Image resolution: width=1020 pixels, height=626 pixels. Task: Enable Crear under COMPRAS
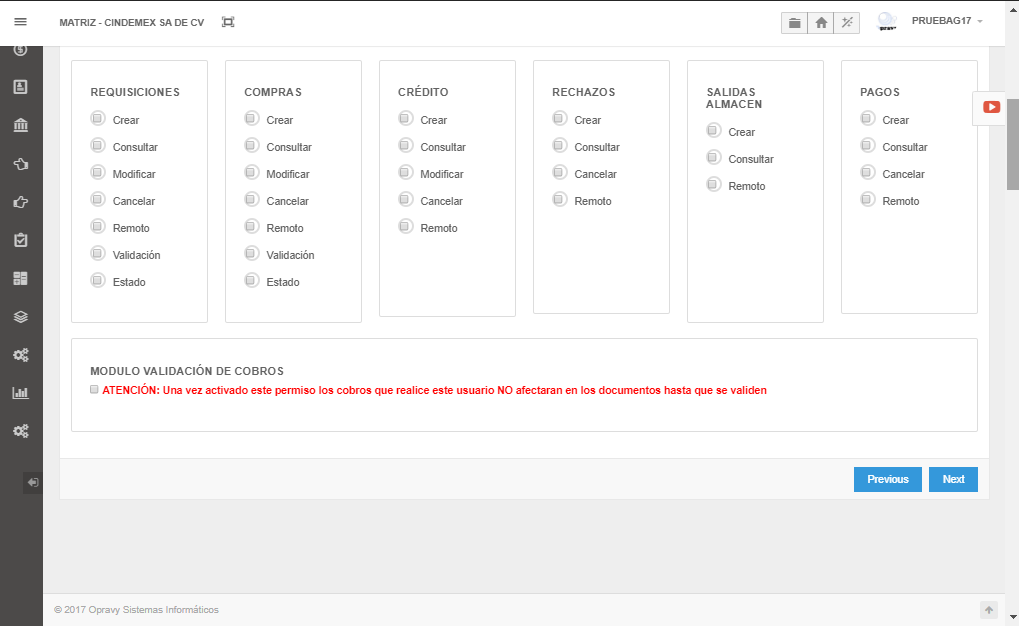[x=252, y=118]
